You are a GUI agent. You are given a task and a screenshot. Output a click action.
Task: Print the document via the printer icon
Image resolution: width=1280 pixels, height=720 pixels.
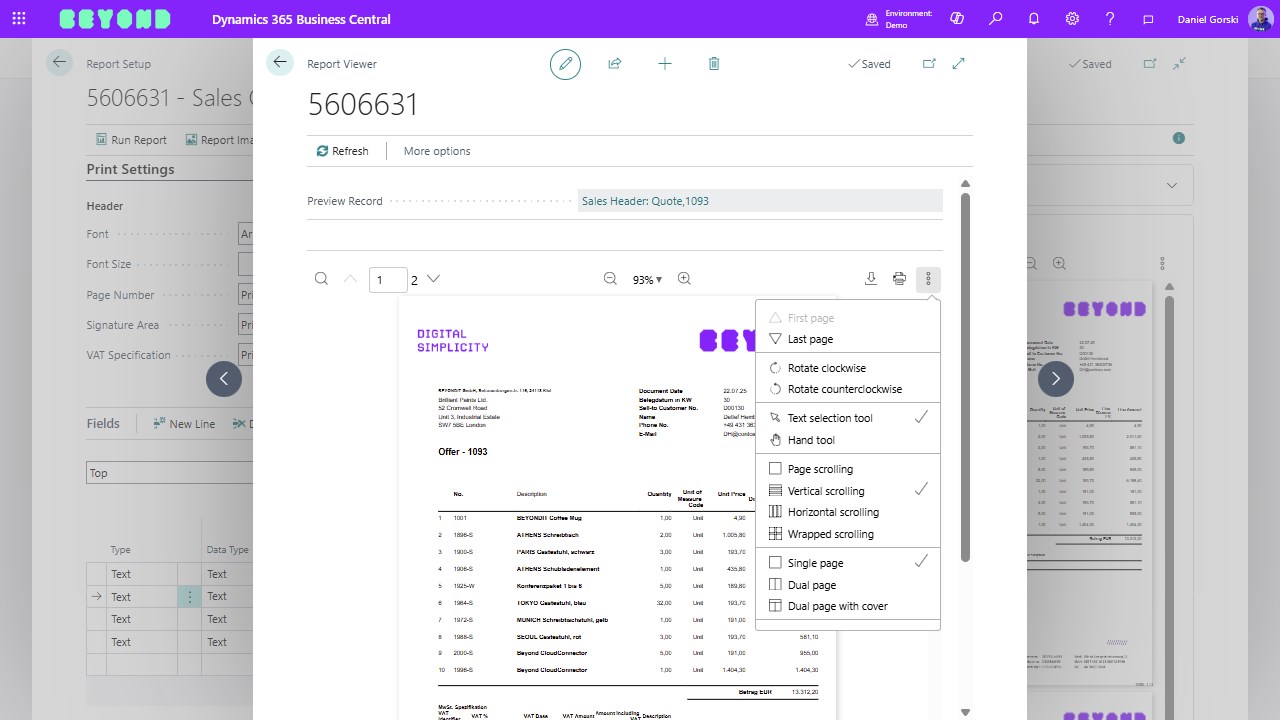click(x=899, y=279)
